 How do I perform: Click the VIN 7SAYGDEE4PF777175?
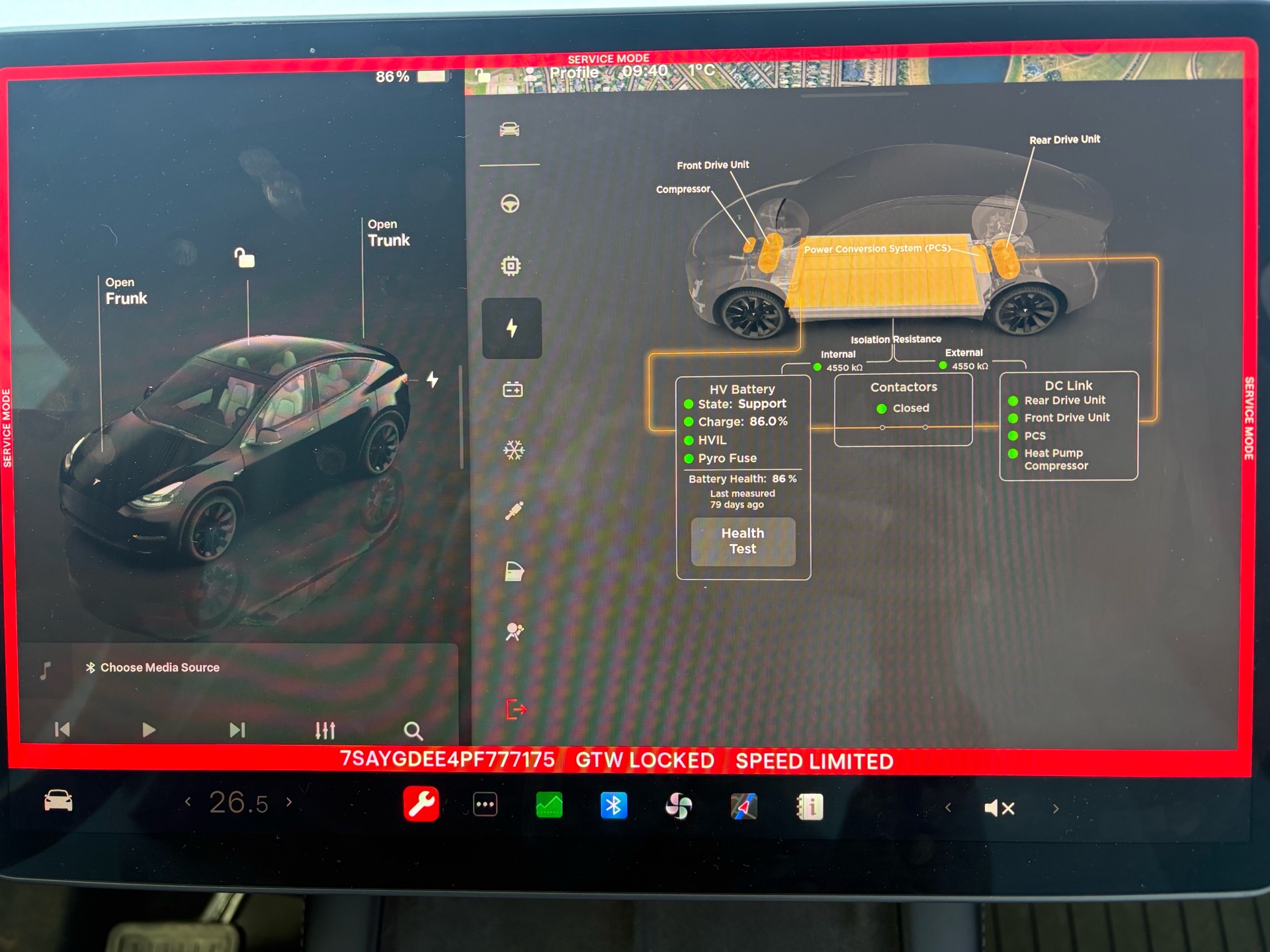click(x=447, y=759)
